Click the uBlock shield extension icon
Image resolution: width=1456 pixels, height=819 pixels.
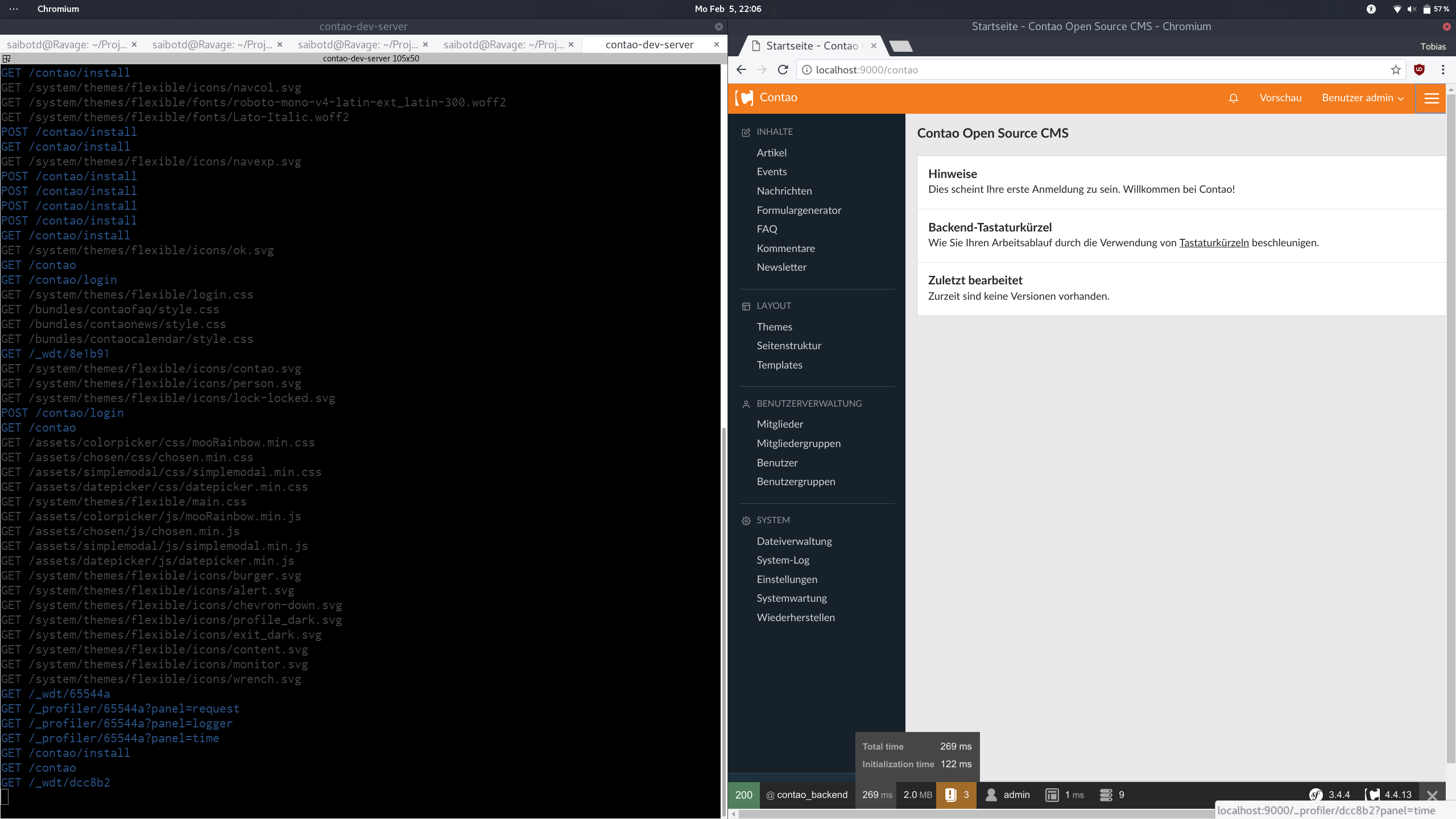pyautogui.click(x=1419, y=69)
